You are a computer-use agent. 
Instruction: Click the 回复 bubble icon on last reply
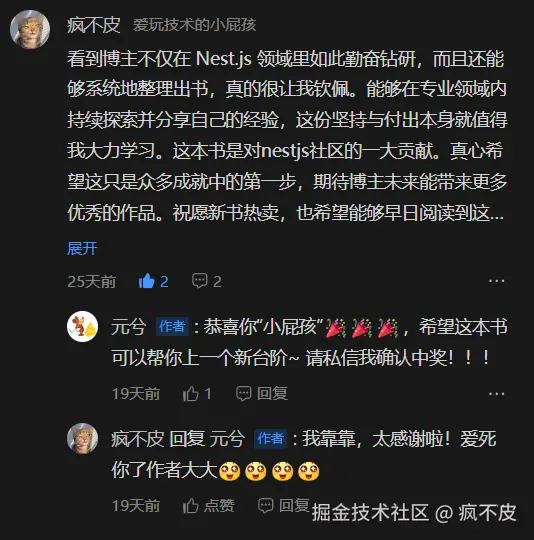266,506
